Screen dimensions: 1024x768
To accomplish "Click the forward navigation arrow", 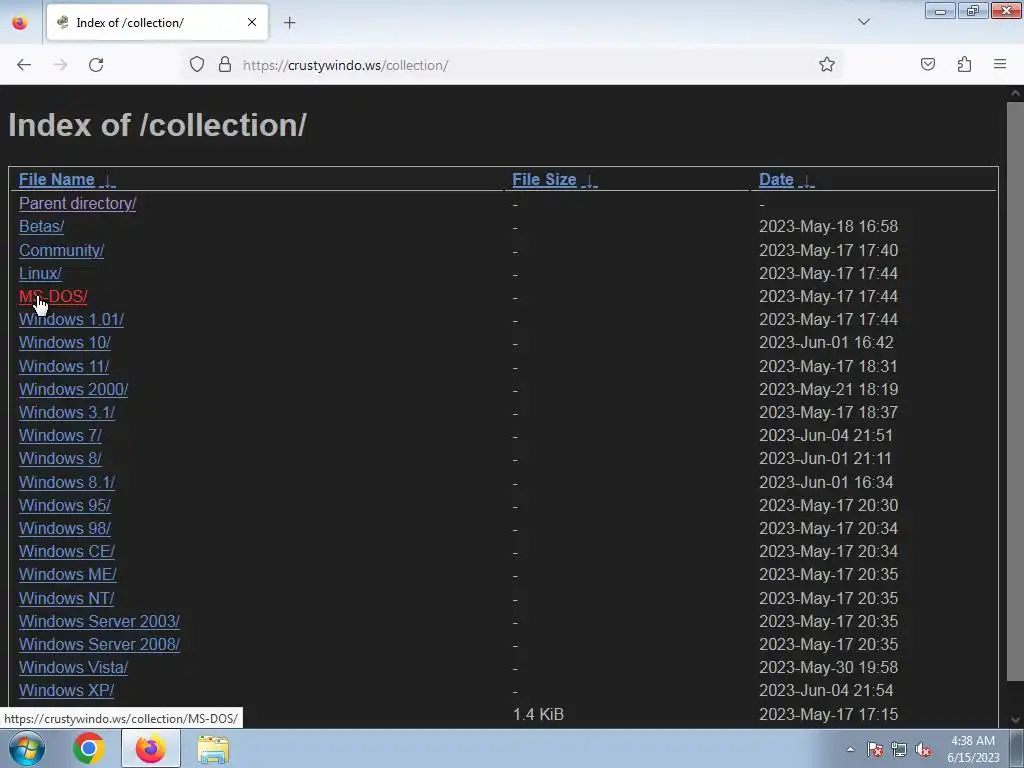I will pyautogui.click(x=60, y=65).
